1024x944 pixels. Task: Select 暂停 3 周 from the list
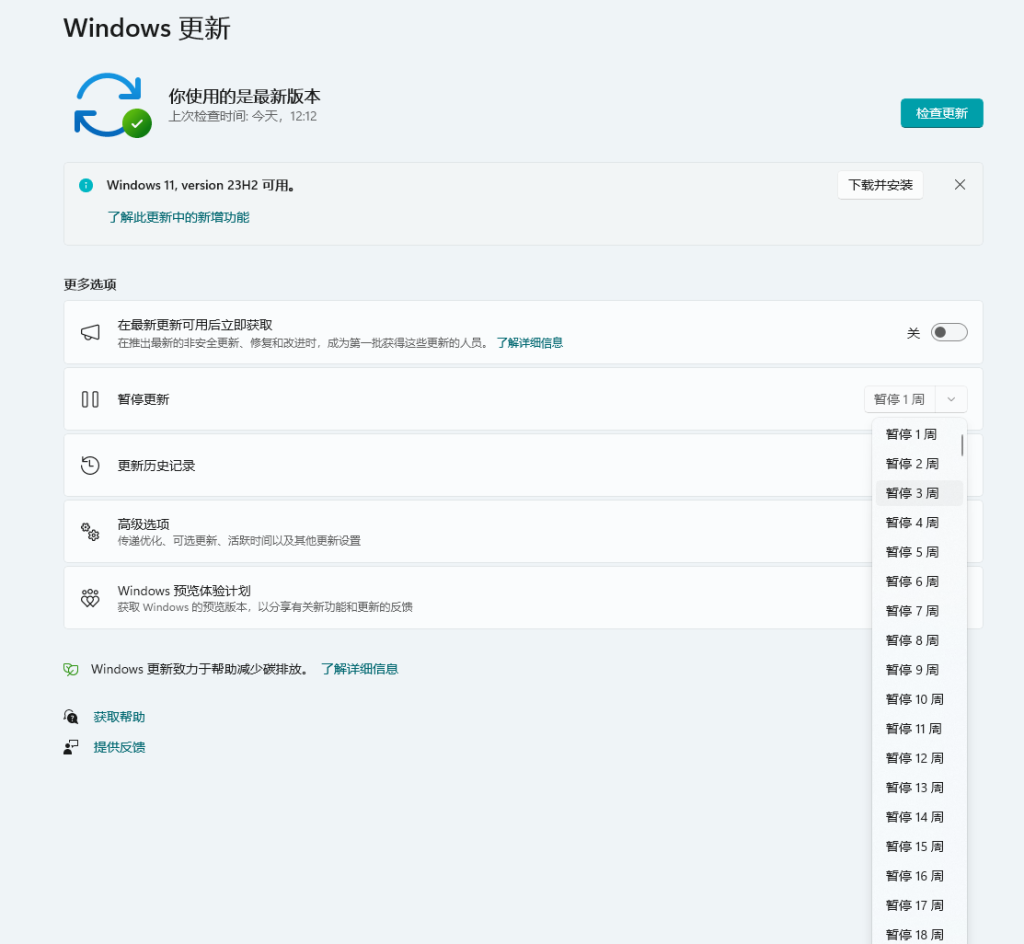click(x=912, y=493)
